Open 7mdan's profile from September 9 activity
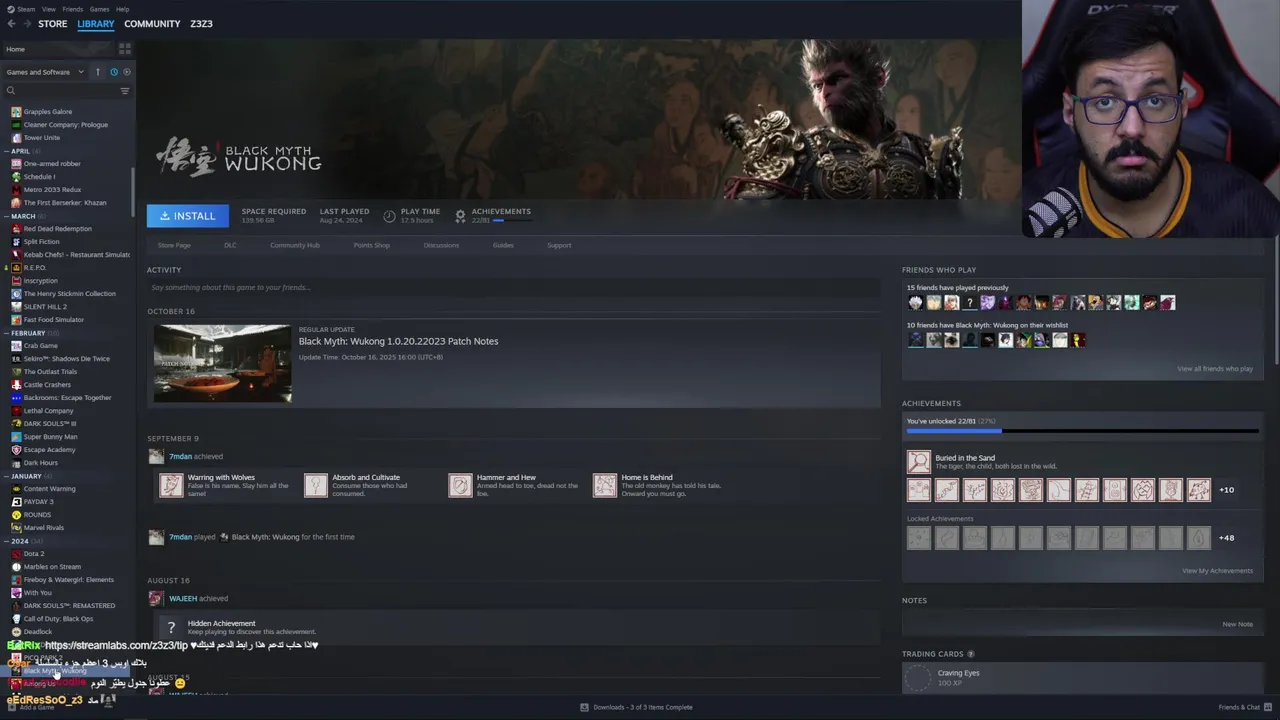 (180, 456)
